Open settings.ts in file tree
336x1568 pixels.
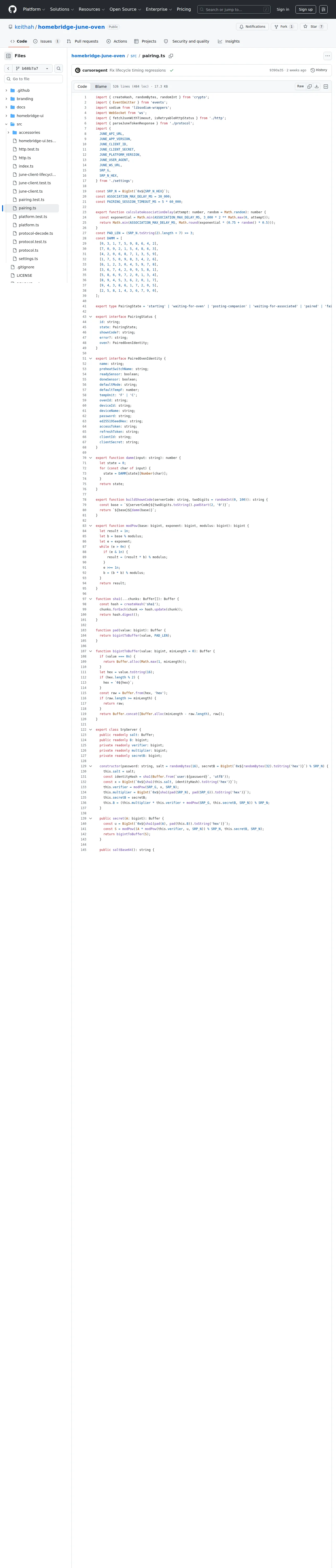point(28,259)
